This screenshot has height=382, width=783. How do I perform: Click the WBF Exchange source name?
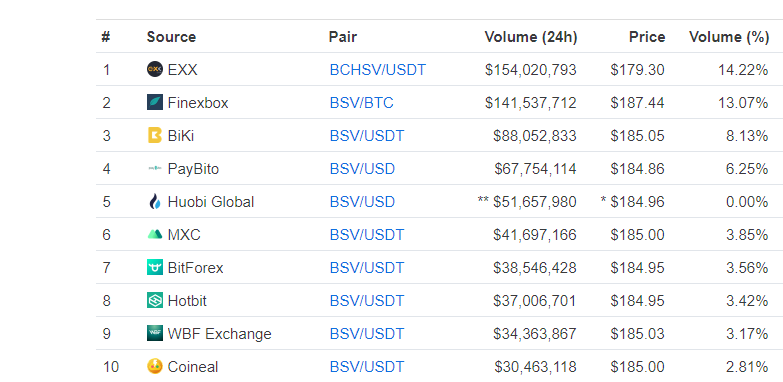coord(220,334)
